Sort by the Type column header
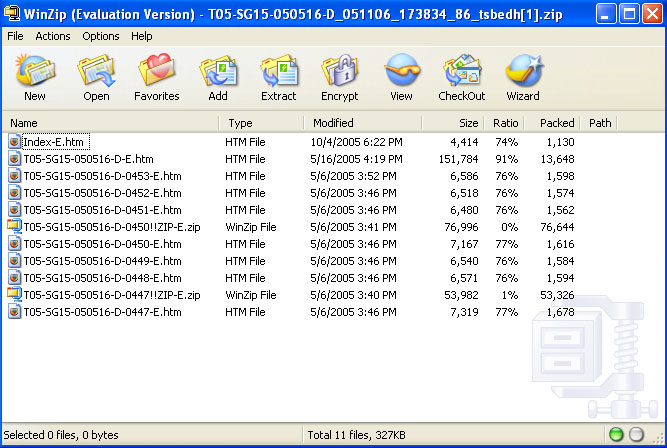 (262, 123)
